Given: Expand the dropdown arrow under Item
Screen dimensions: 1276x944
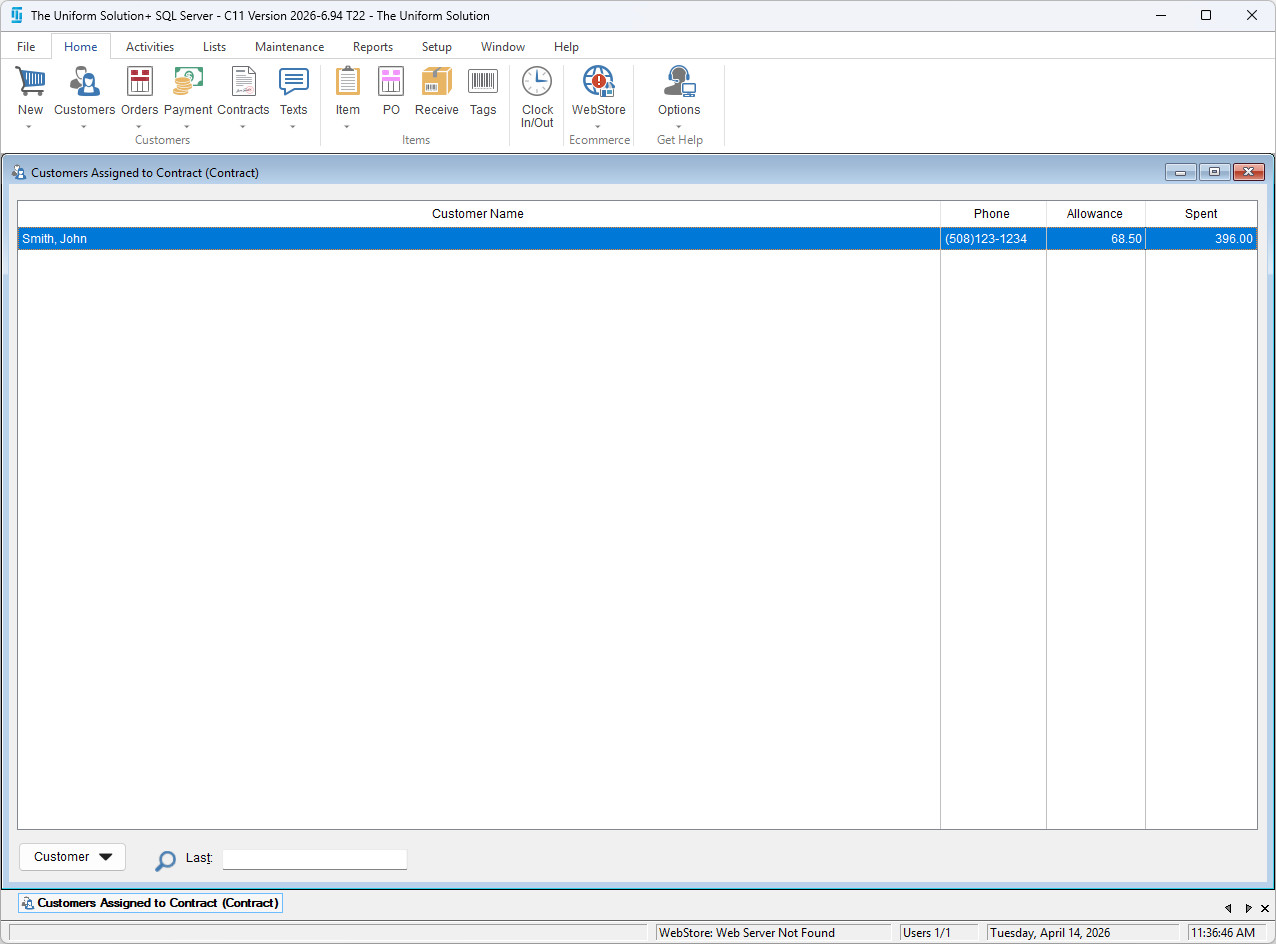Looking at the screenshot, I should click(347, 127).
